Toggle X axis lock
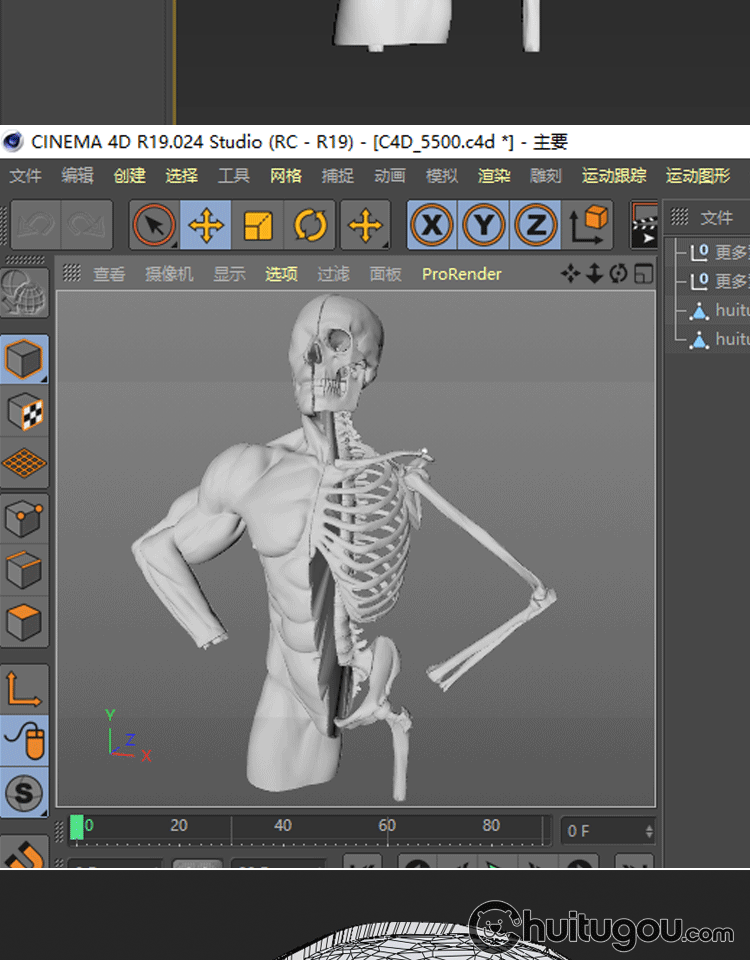Screen dimensions: 750x960 pos(432,226)
